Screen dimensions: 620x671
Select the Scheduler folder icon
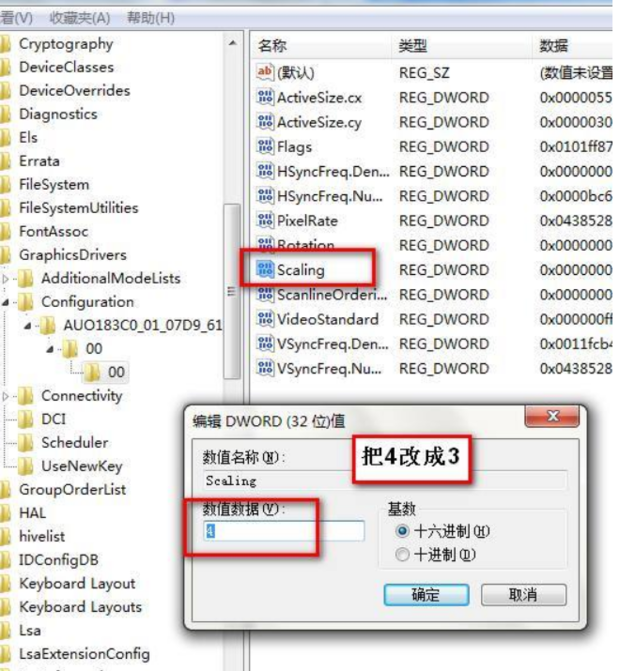pos(26,442)
